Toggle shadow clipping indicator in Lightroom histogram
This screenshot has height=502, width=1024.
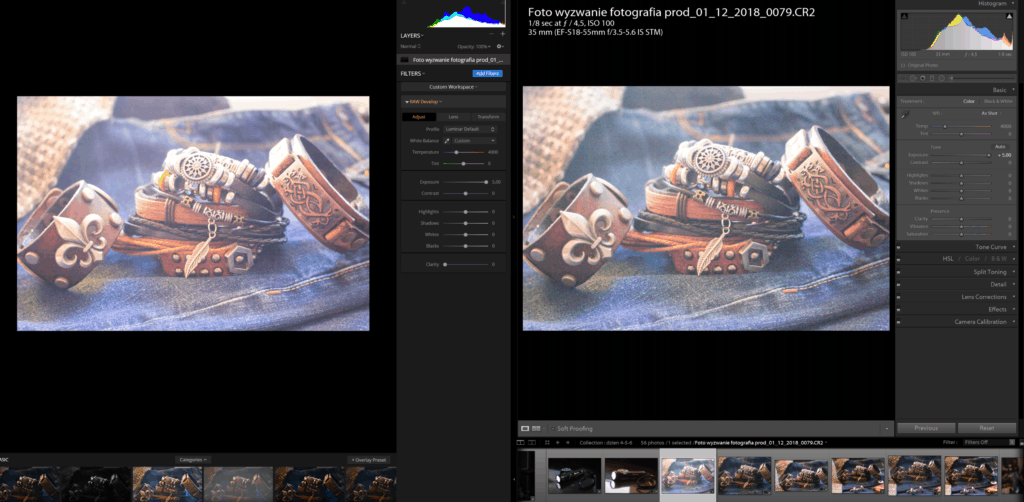click(904, 16)
